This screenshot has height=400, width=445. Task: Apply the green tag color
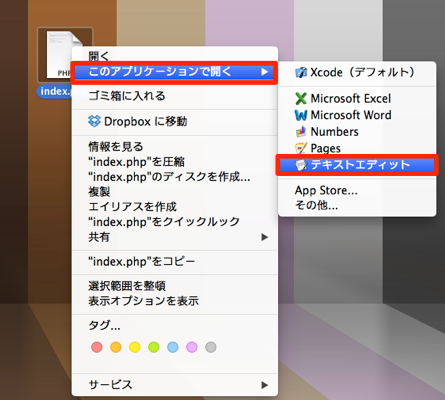(x=154, y=347)
